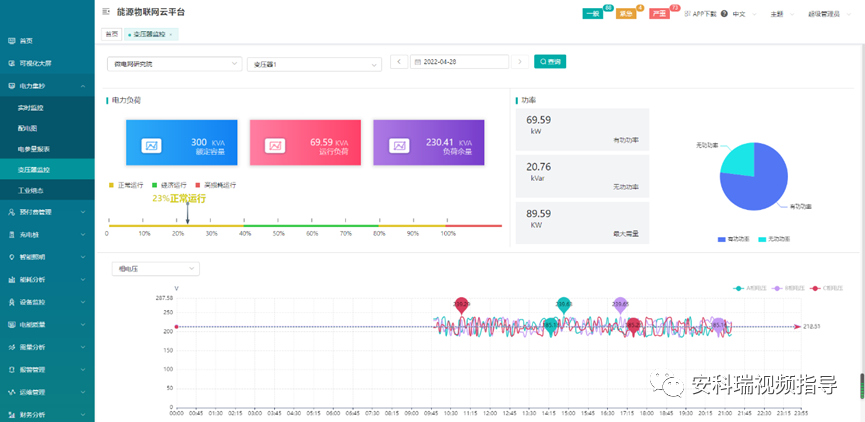Select the highlighted 变压器监控 submenu item
The height and width of the screenshot is (422, 865).
47,169
